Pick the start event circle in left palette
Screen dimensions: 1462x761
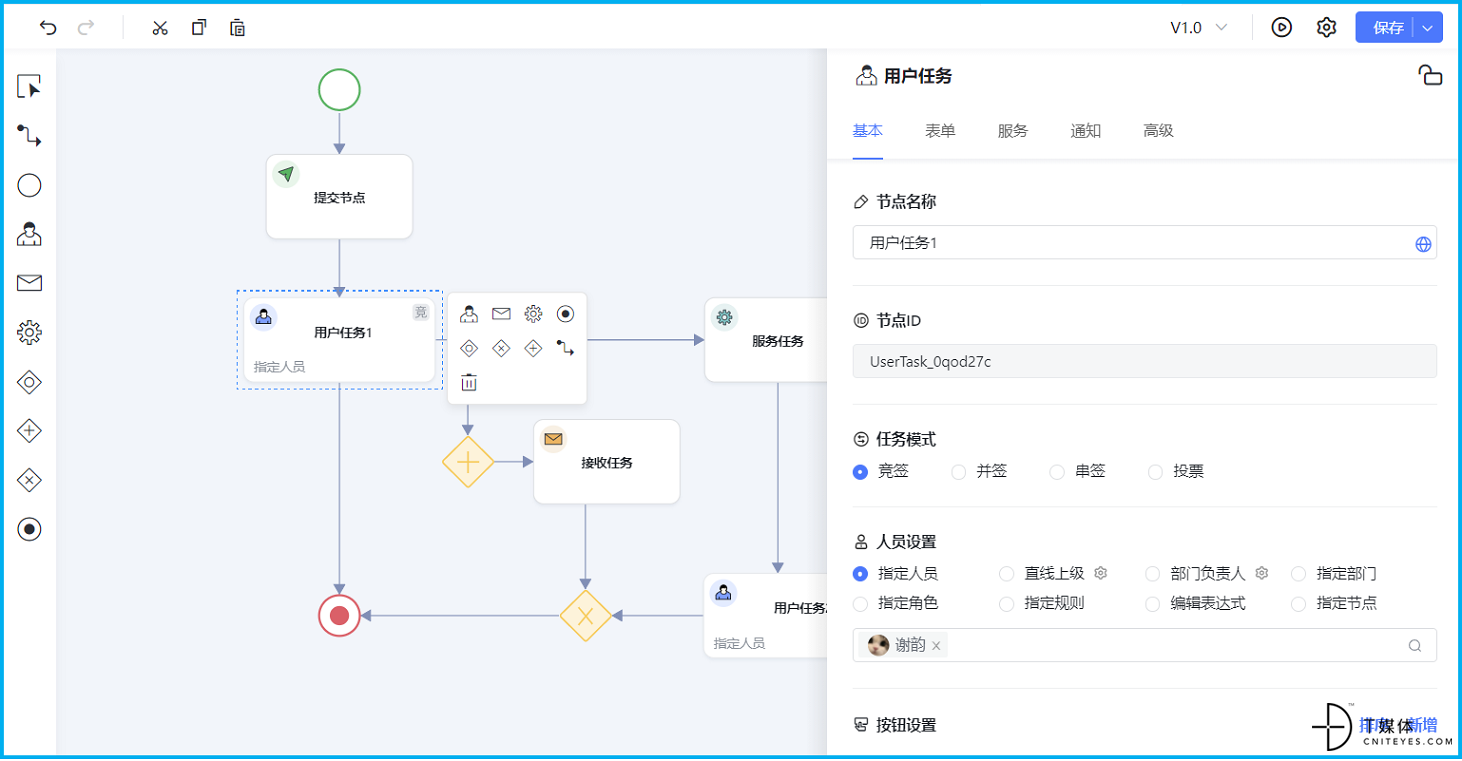(29, 185)
